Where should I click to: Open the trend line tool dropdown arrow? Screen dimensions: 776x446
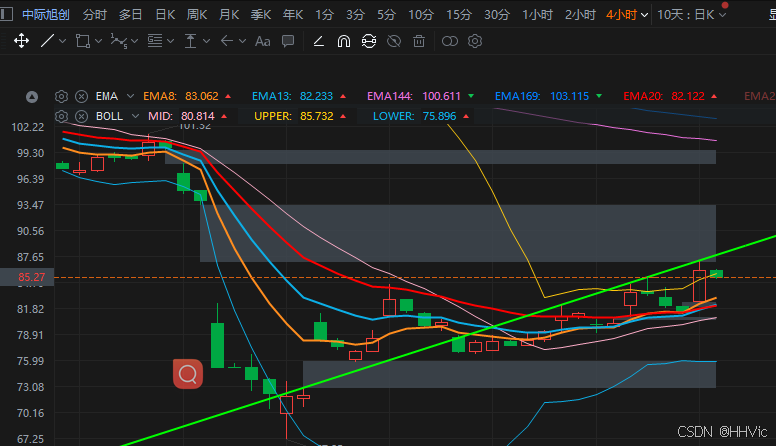pos(62,42)
